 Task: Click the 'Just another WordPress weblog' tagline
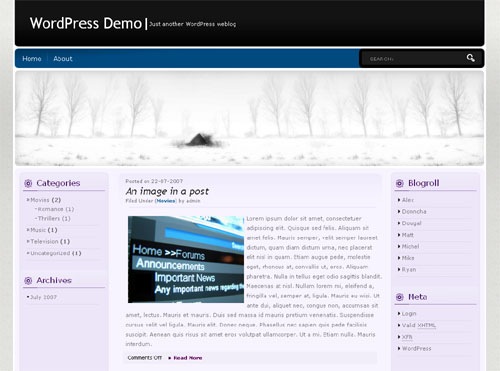[193, 24]
